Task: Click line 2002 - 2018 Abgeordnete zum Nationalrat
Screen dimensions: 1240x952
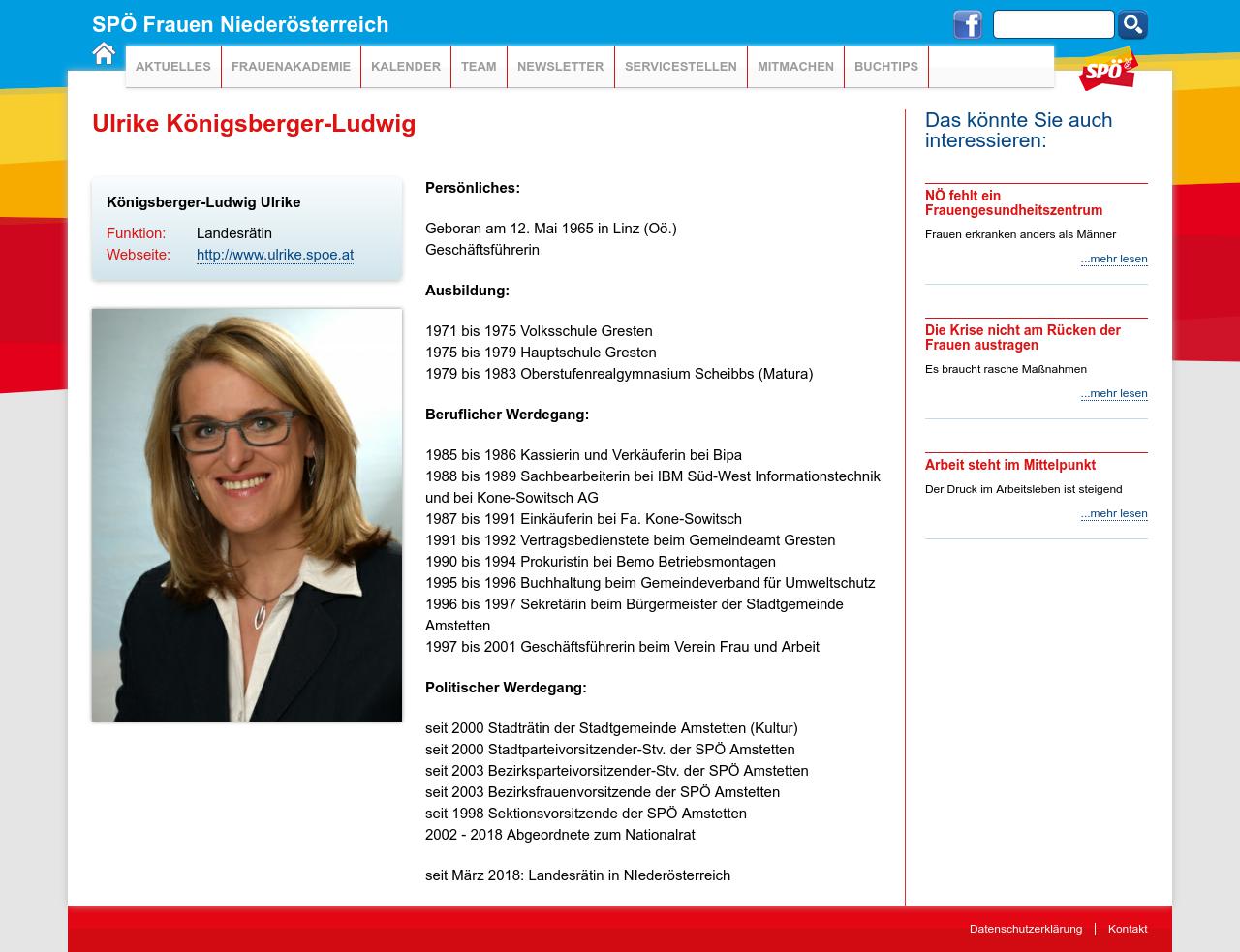Action: click(560, 835)
